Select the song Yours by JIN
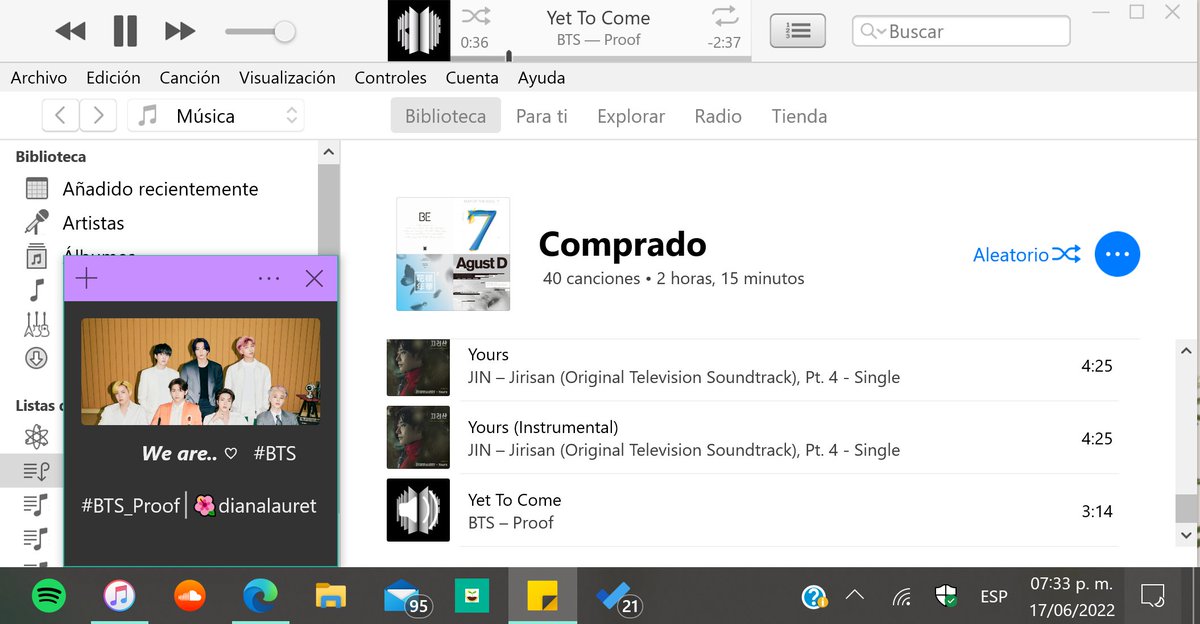 point(752,366)
